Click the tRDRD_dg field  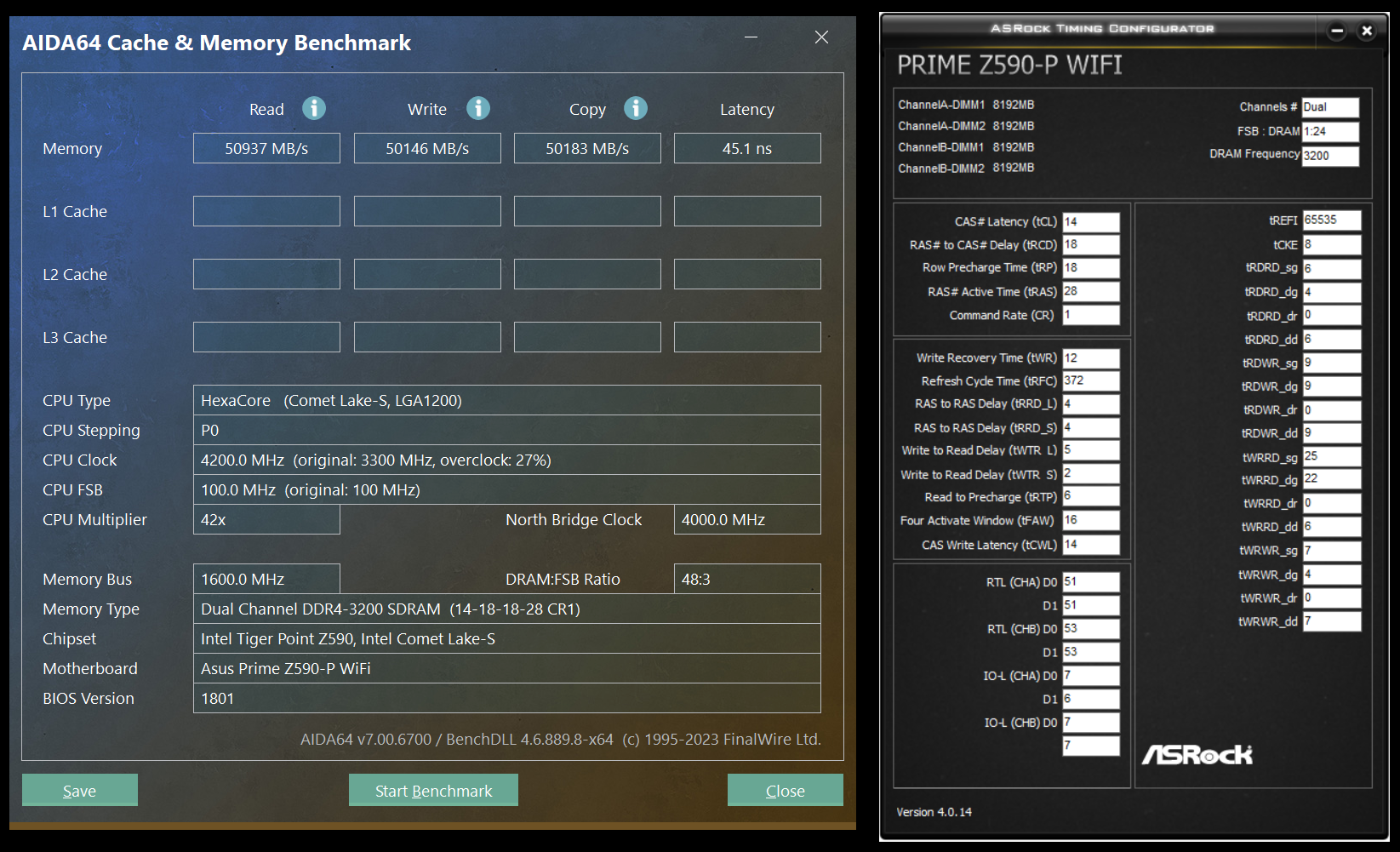1332,292
